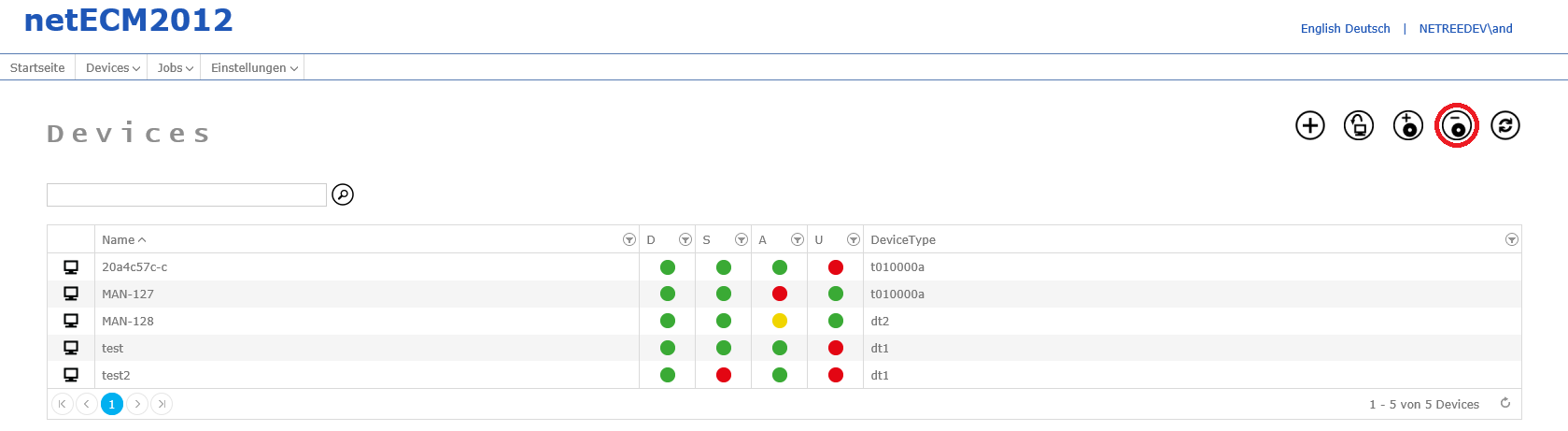Expand the Jobs menu

coord(175,68)
